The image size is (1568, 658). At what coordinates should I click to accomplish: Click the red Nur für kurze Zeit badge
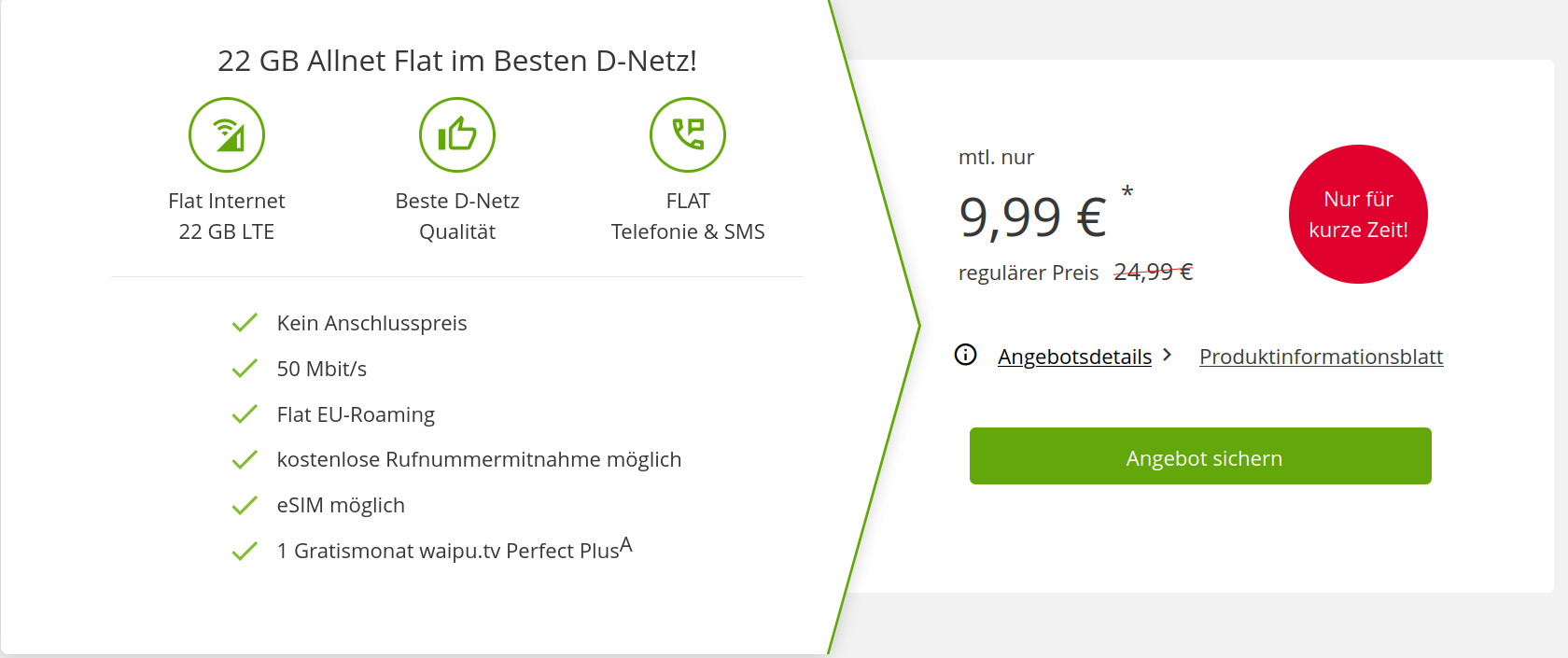click(x=1358, y=214)
